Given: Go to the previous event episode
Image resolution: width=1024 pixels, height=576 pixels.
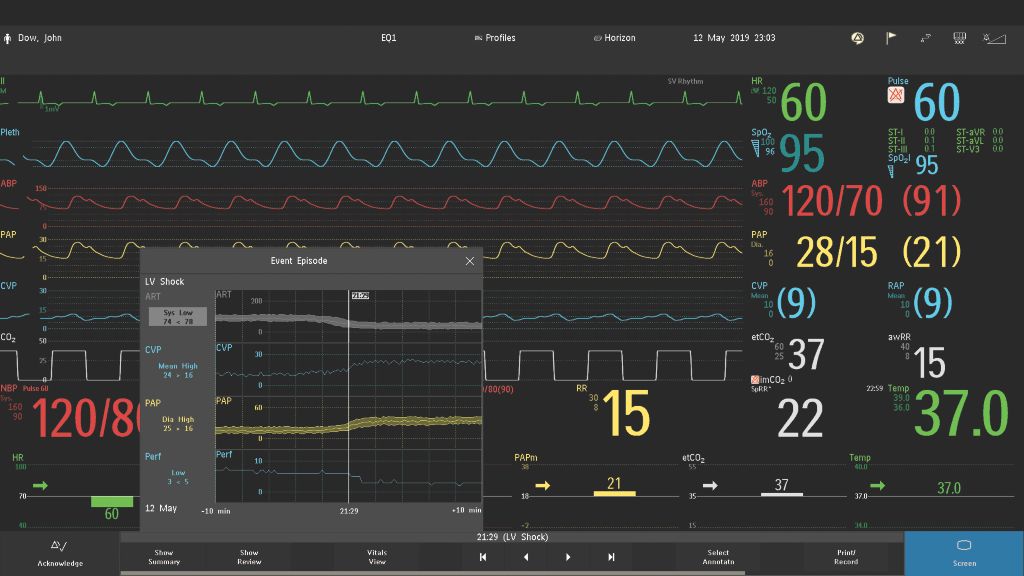Looking at the screenshot, I should [x=526, y=557].
